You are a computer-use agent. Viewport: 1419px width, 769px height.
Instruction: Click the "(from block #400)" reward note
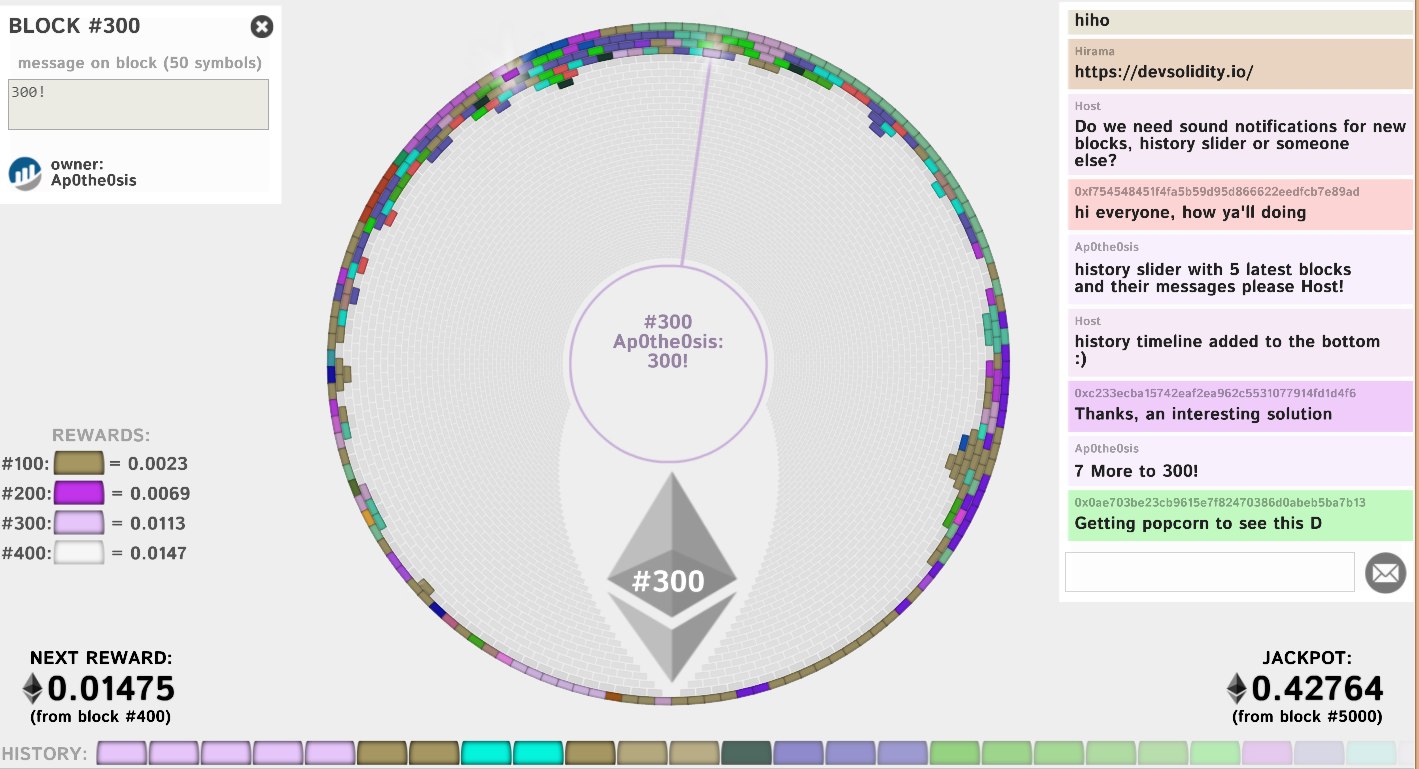pos(101,716)
